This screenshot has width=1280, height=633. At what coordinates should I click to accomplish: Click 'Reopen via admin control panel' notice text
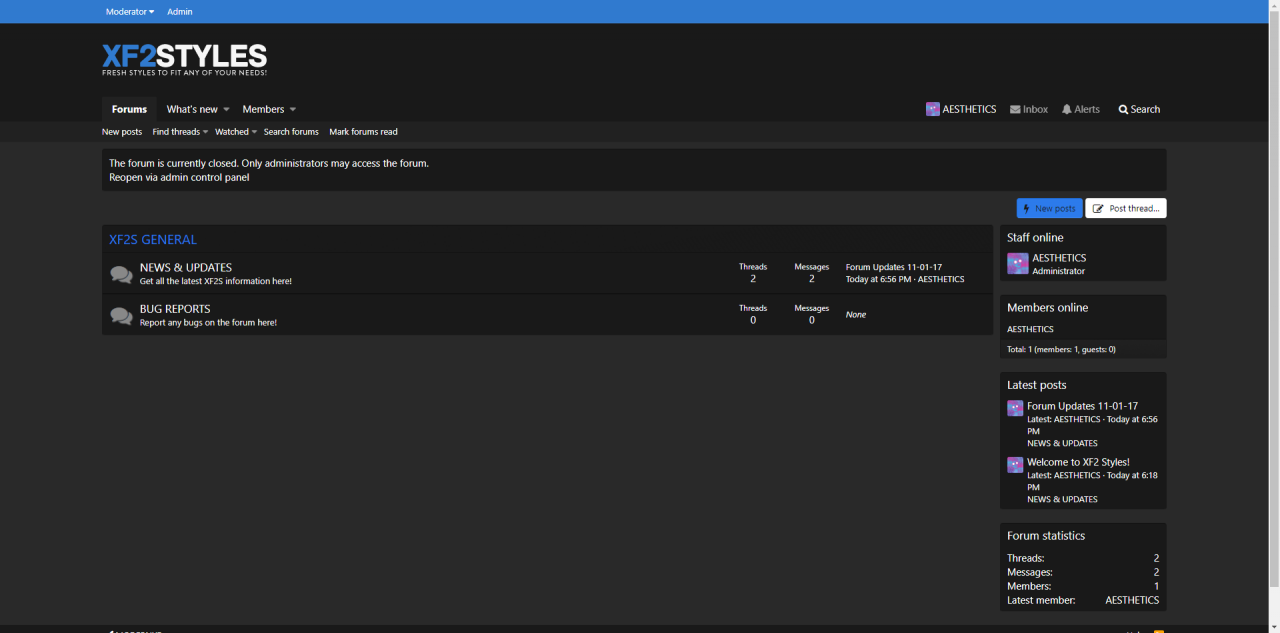tap(179, 177)
